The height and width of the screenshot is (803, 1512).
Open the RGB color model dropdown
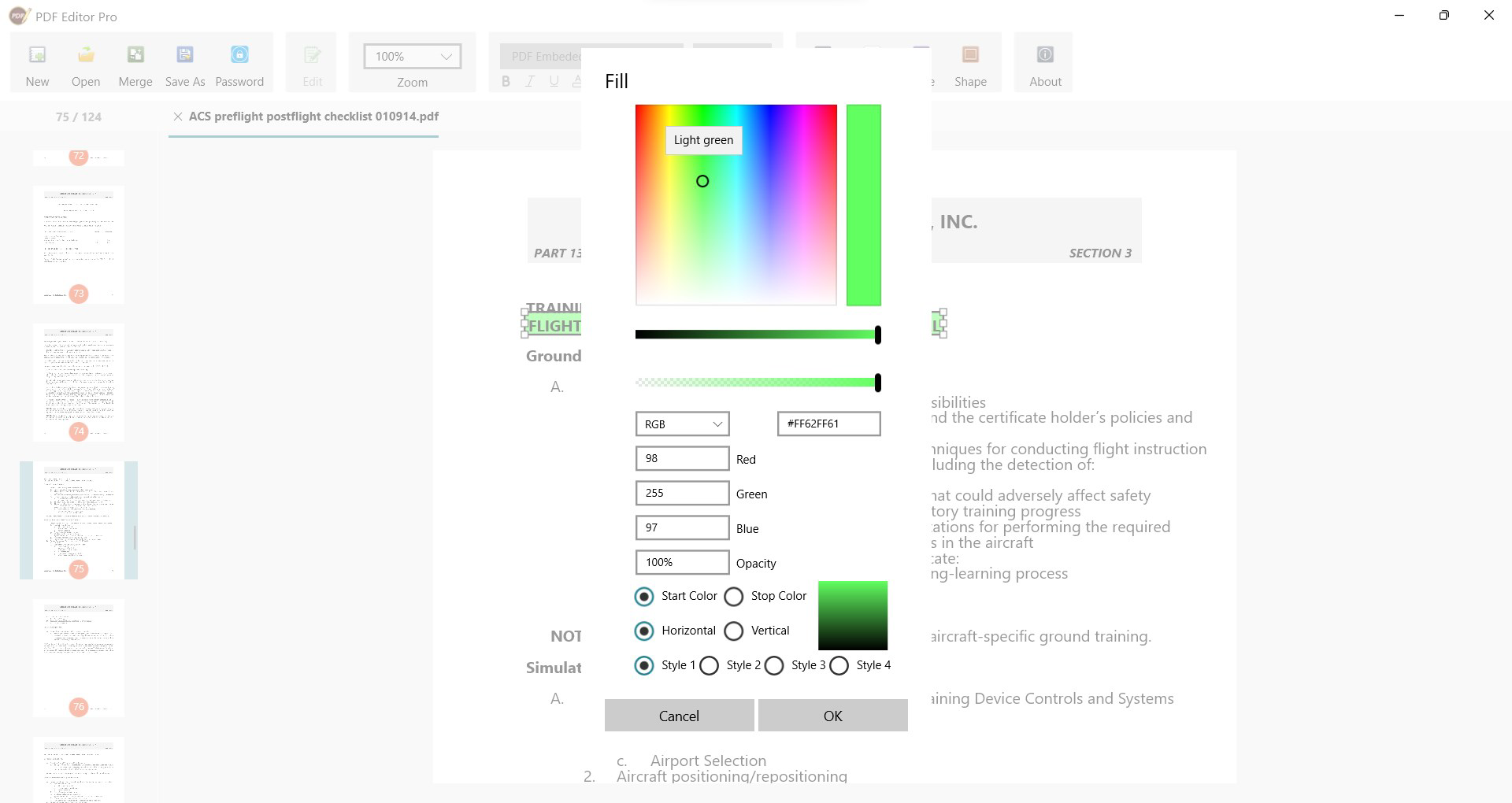pyautogui.click(x=682, y=424)
